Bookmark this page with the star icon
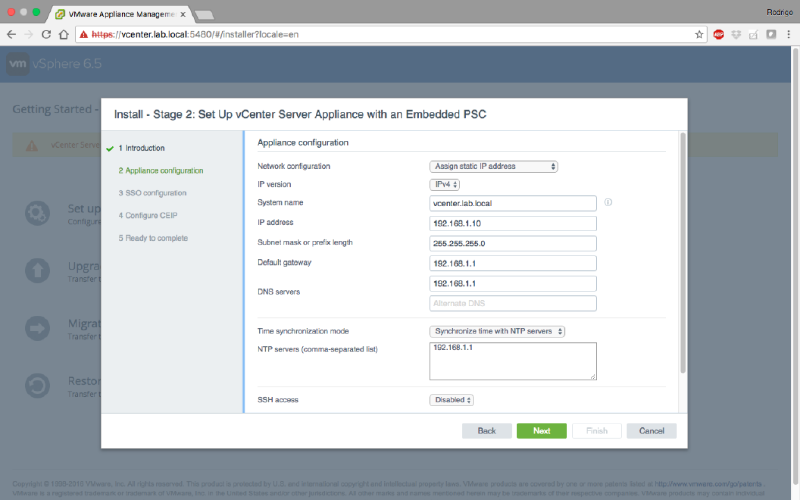This screenshot has height=500, width=800. point(699,34)
